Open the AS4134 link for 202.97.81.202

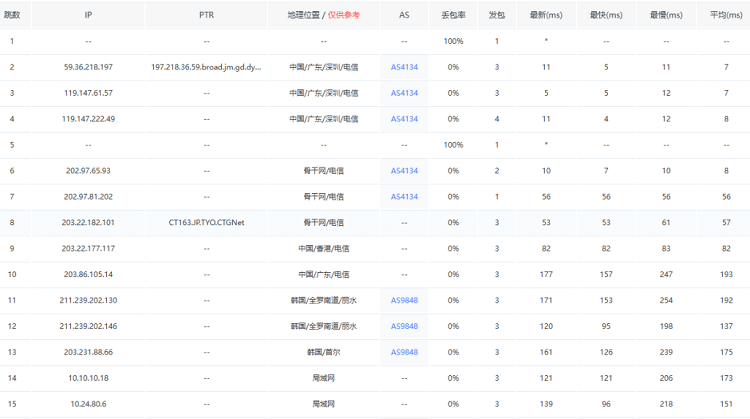coord(404,197)
